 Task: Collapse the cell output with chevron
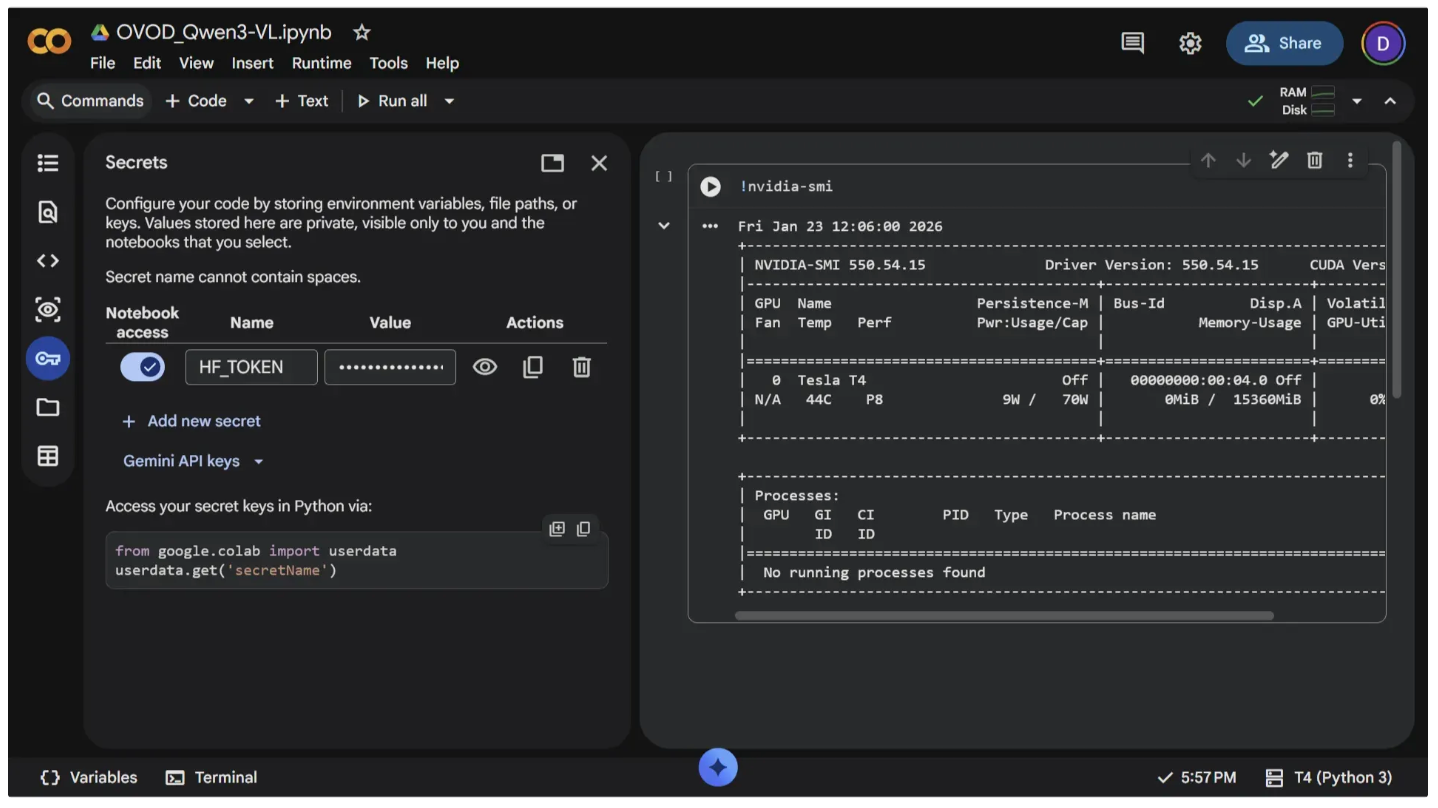pyautogui.click(x=664, y=226)
